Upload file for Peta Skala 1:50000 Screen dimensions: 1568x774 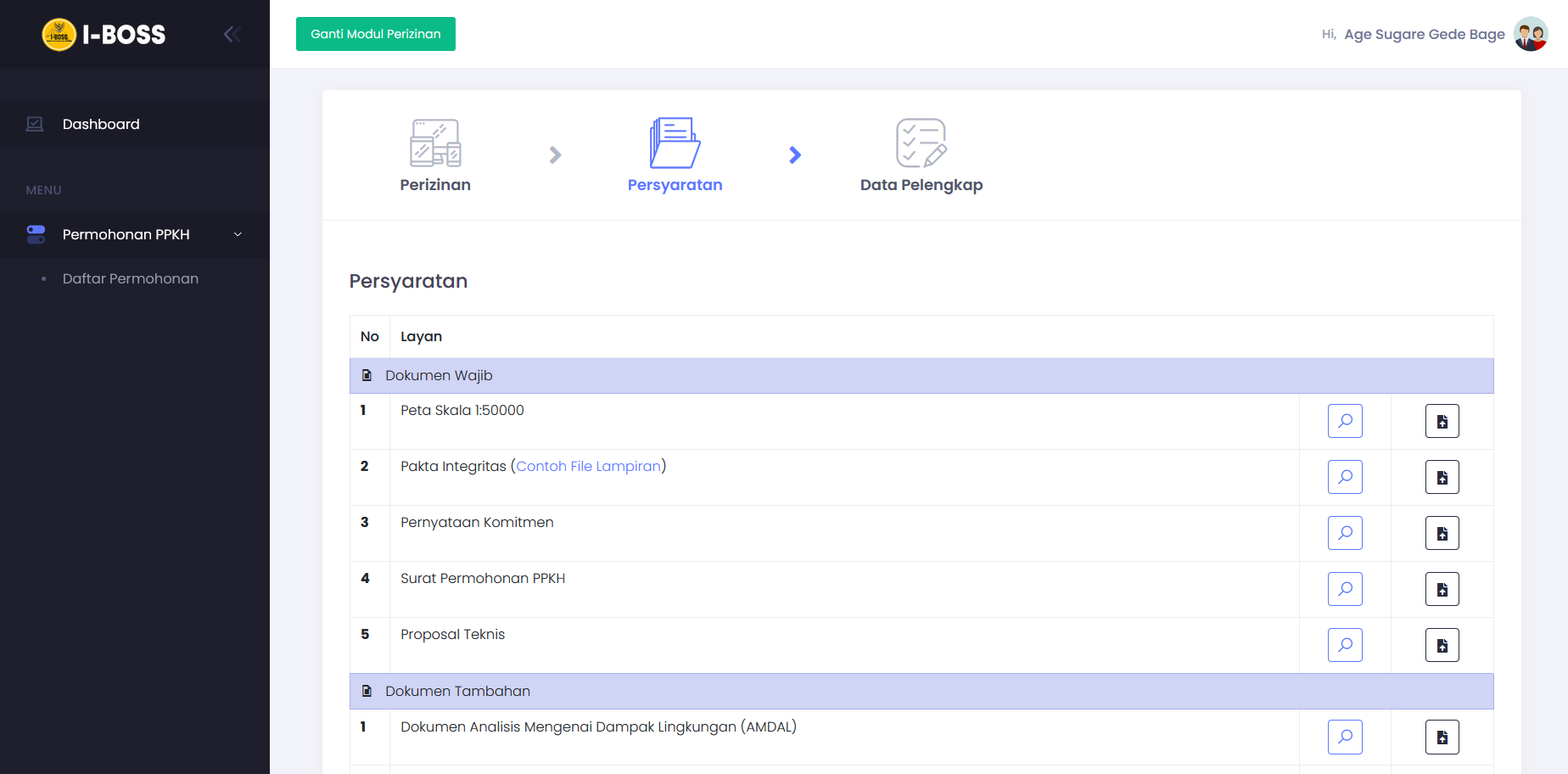[1442, 421]
